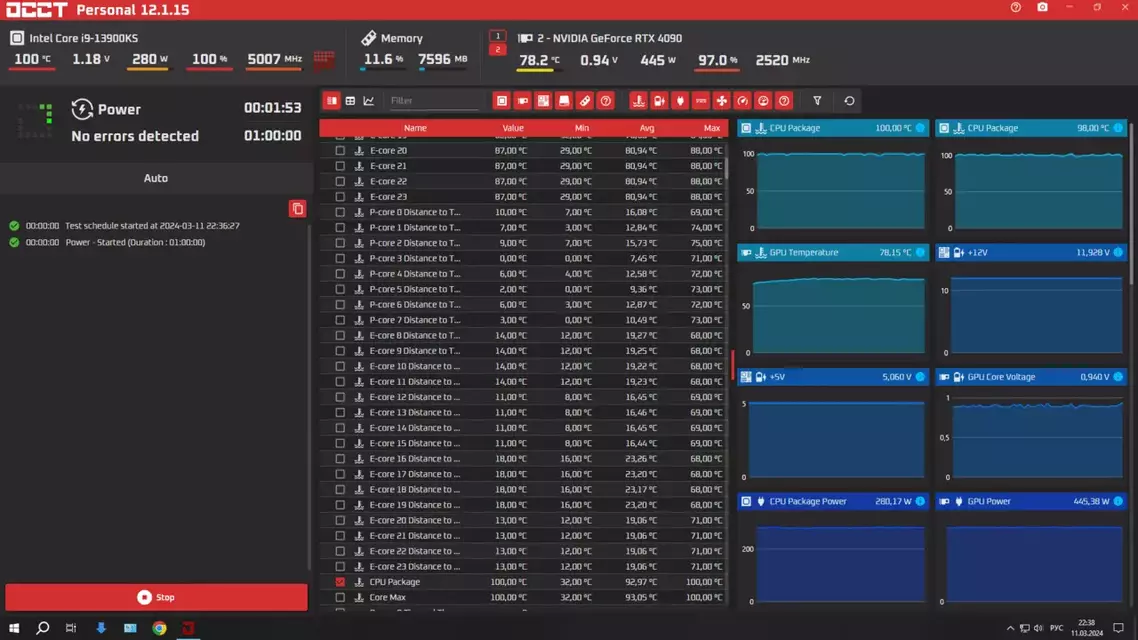Image resolution: width=1138 pixels, height=640 pixels.
Task: Select GPU number 2 in the header
Action: [498, 49]
